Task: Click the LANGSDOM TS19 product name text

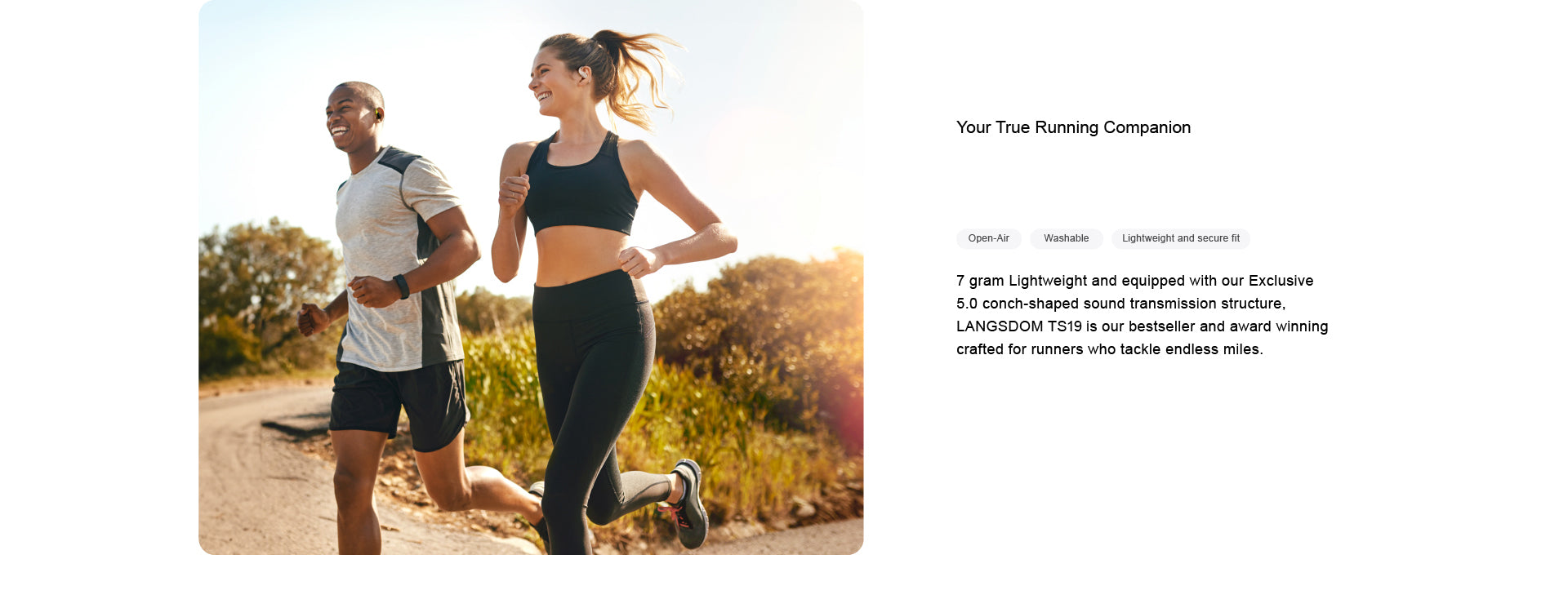Action: [1019, 326]
